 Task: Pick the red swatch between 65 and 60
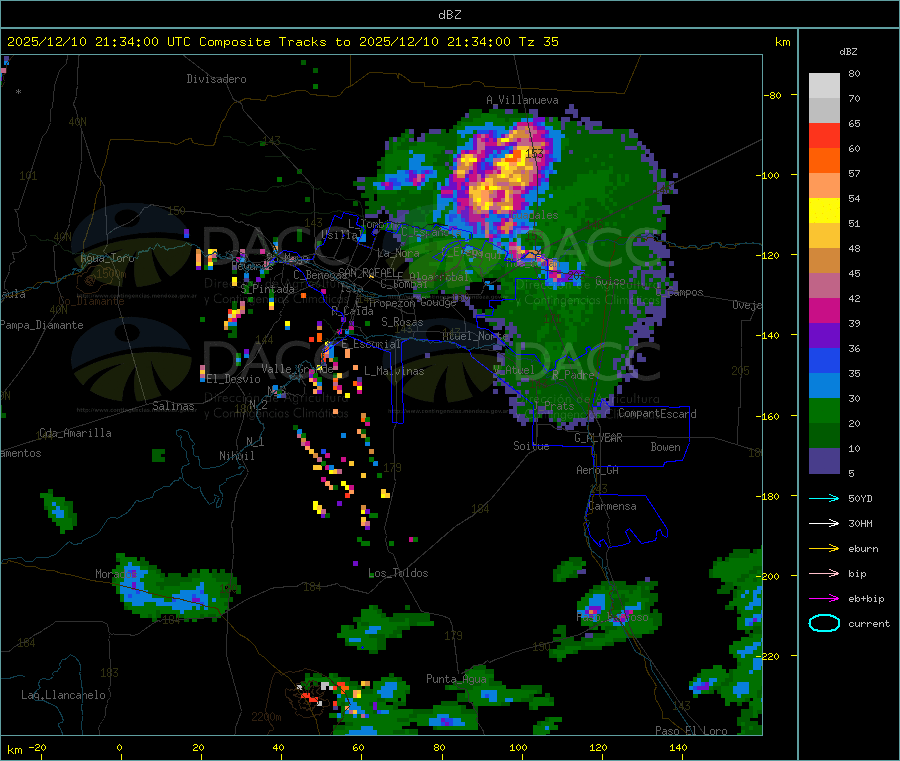point(824,135)
